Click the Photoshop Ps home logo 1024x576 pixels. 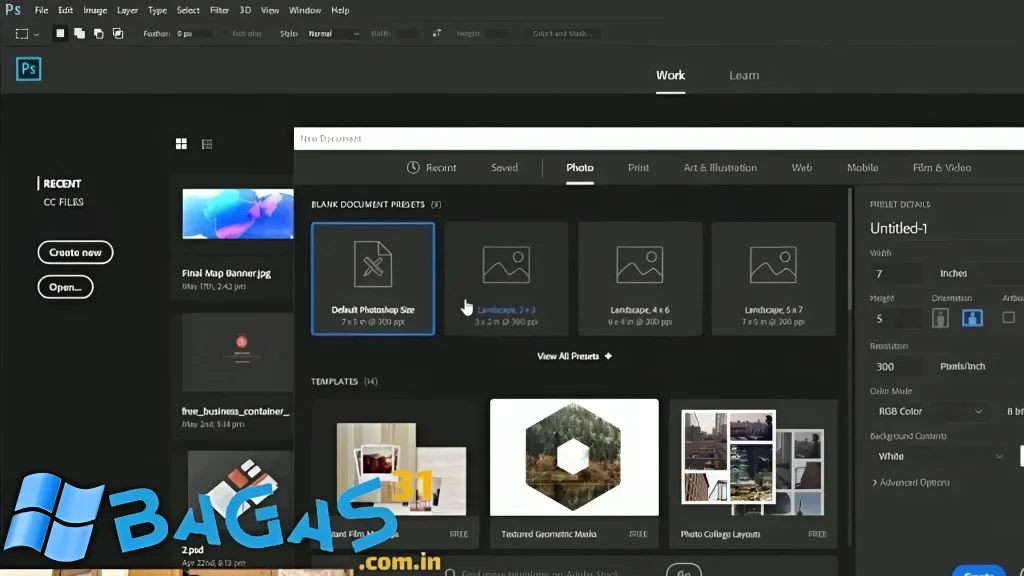28,69
